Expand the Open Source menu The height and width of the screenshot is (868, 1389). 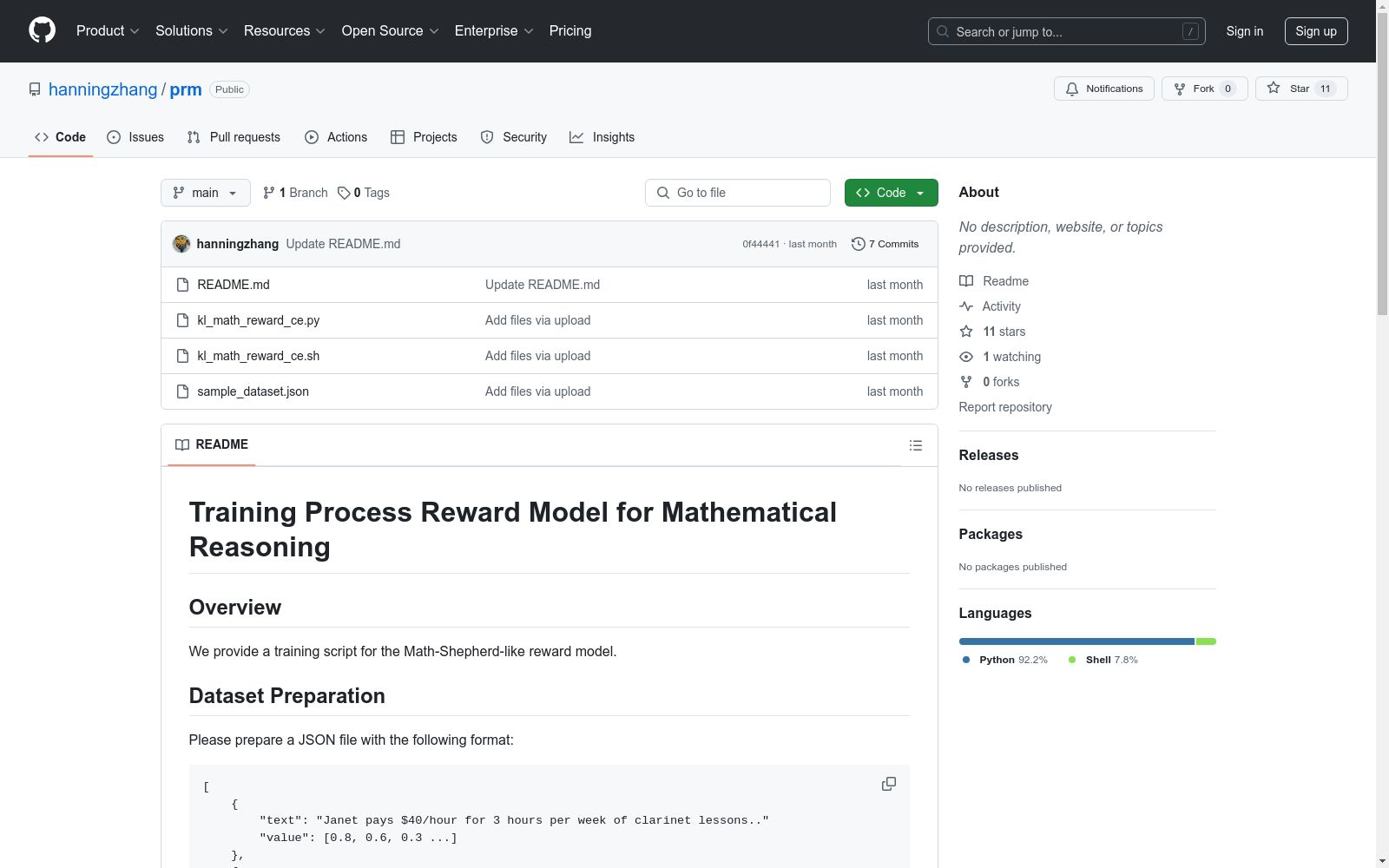391,31
